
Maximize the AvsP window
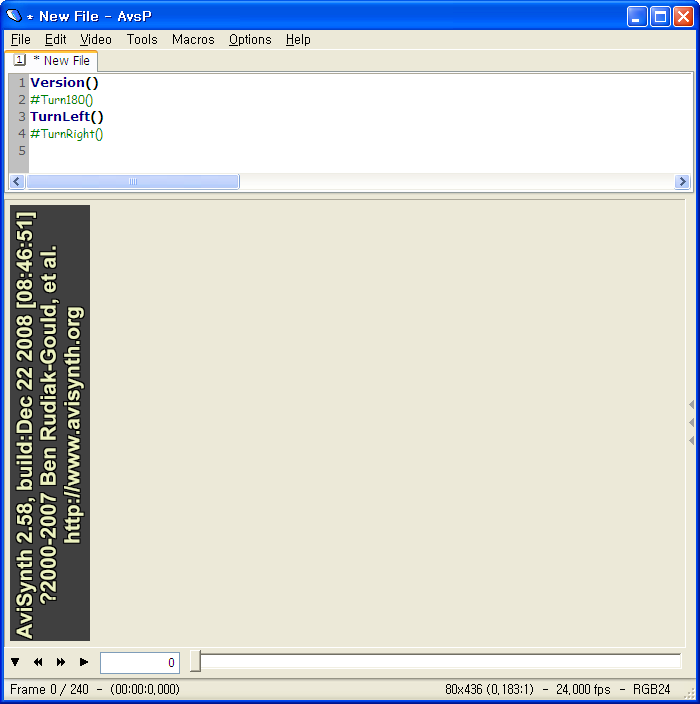(660, 17)
